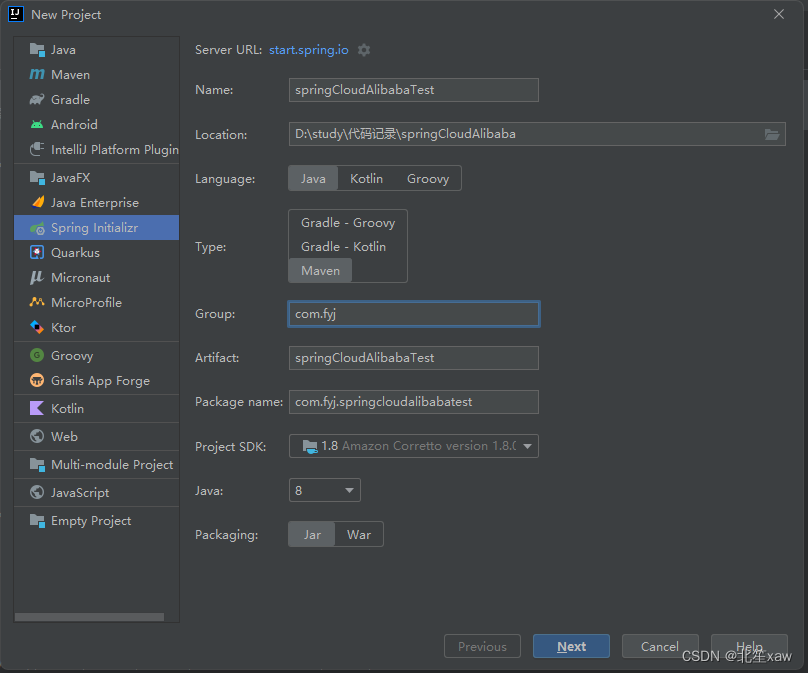The width and height of the screenshot is (808, 673).
Task: Edit the Group field com.fyj
Action: (x=414, y=314)
